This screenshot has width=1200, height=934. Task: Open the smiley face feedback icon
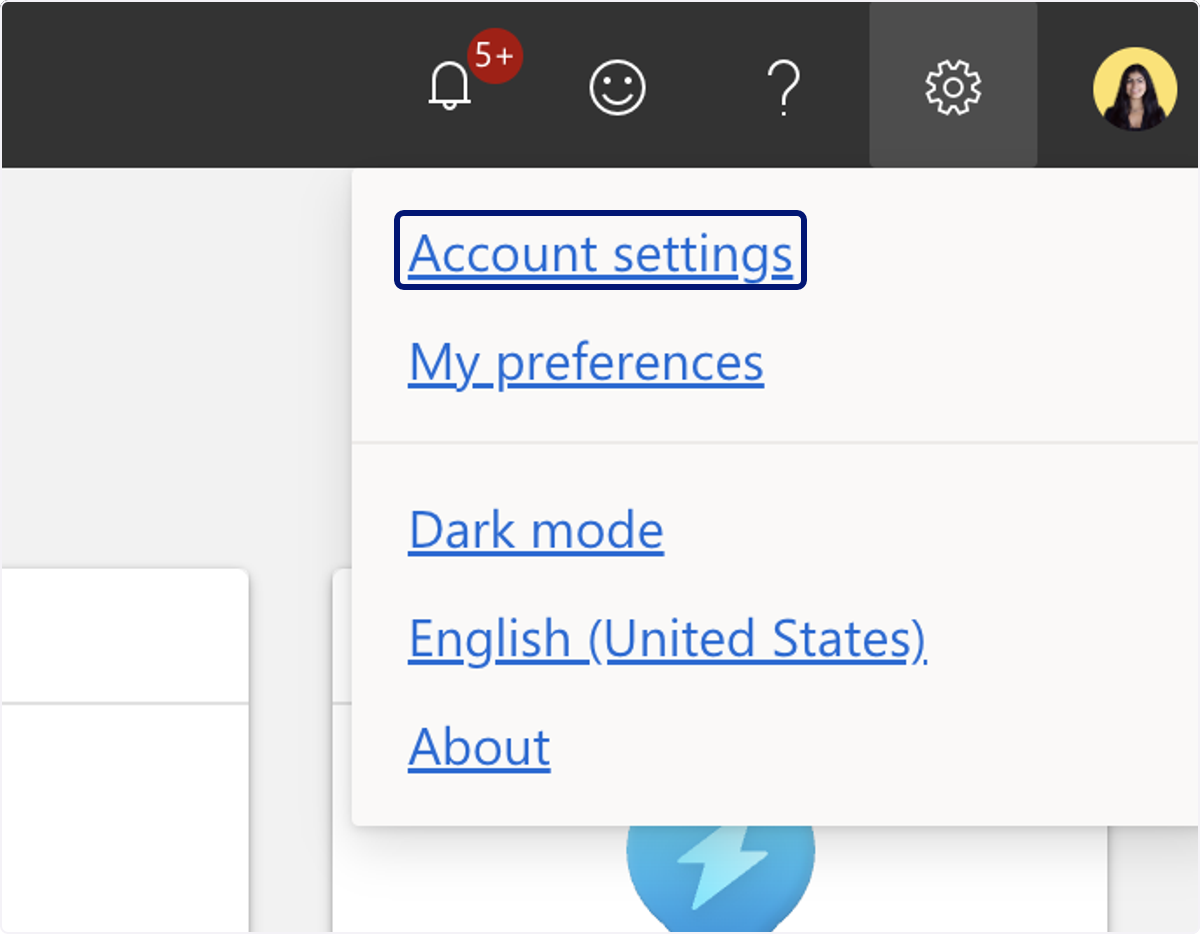(x=617, y=87)
